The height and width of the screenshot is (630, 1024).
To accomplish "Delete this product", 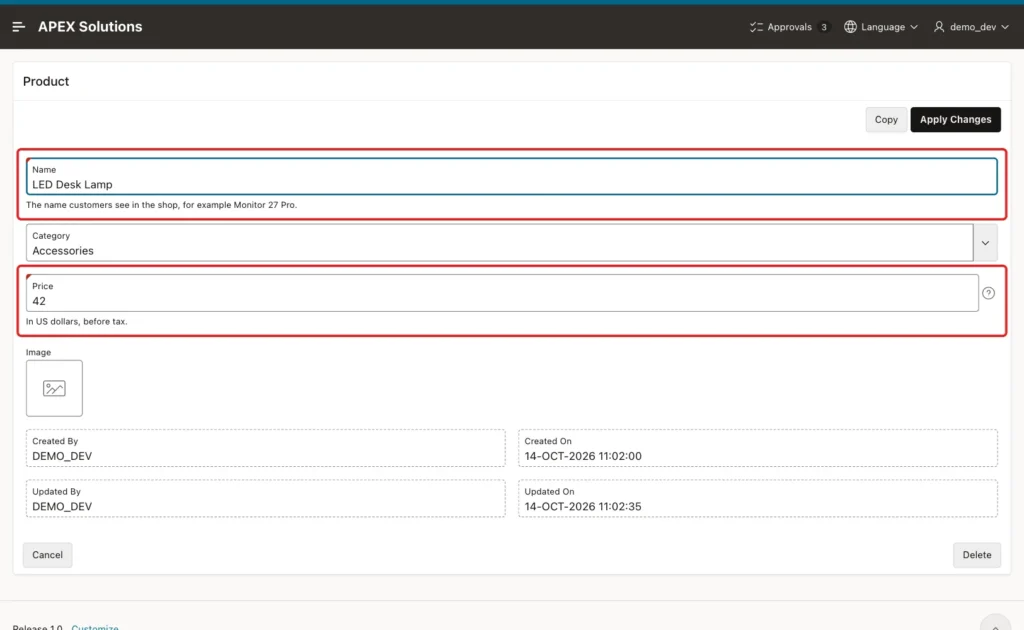I will click(x=976, y=555).
